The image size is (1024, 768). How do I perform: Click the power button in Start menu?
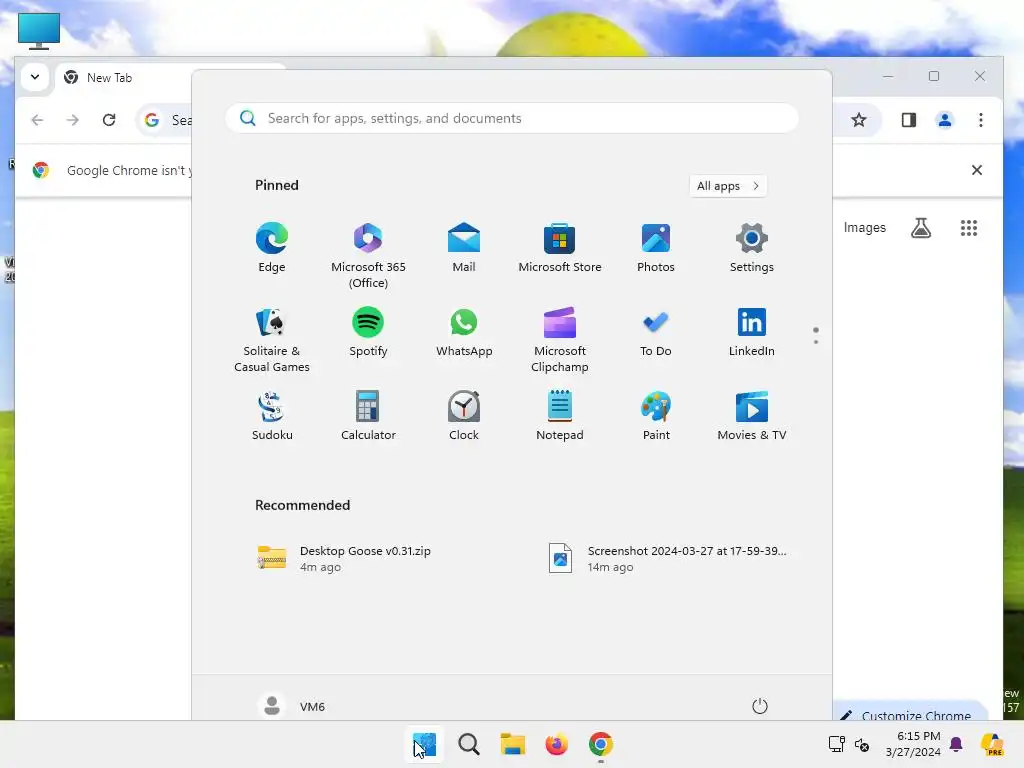(x=760, y=706)
